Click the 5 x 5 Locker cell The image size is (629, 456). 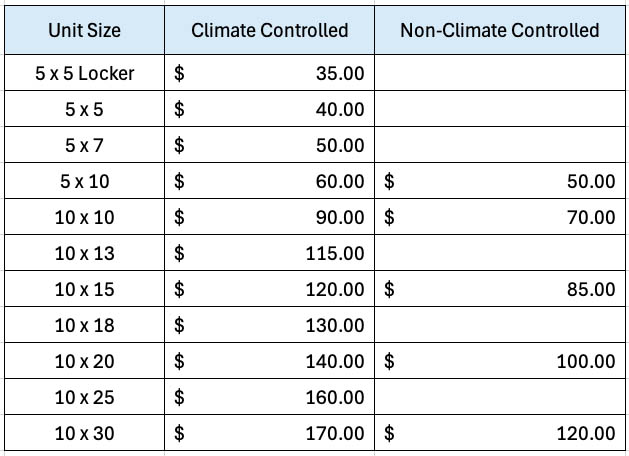(84, 73)
